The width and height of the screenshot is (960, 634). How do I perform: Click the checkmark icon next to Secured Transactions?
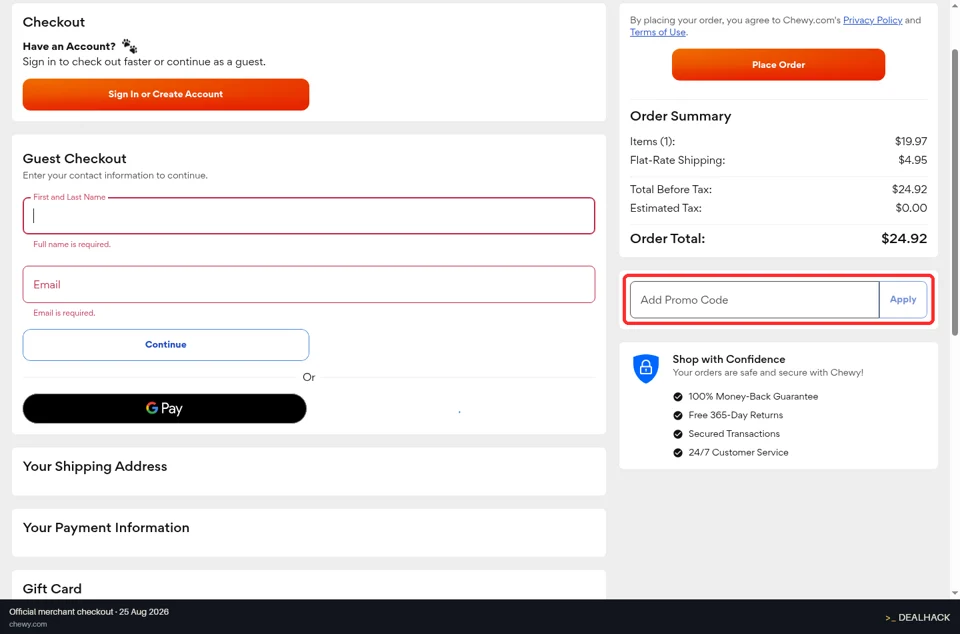point(678,434)
